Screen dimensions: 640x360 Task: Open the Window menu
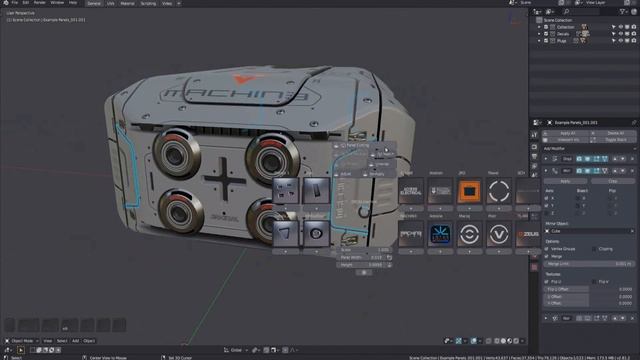point(57,3)
